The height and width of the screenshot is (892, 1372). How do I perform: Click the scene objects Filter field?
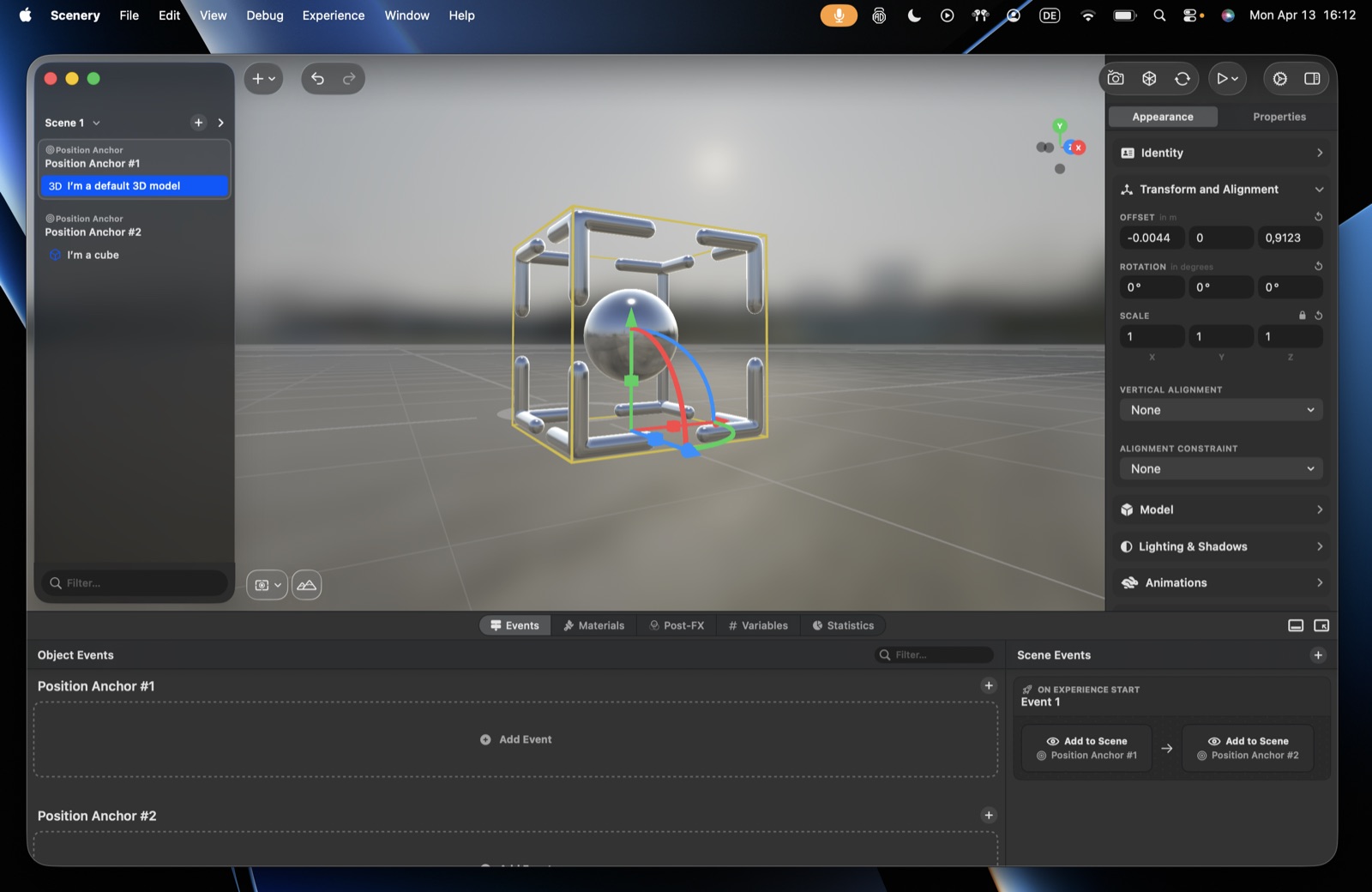click(x=135, y=583)
